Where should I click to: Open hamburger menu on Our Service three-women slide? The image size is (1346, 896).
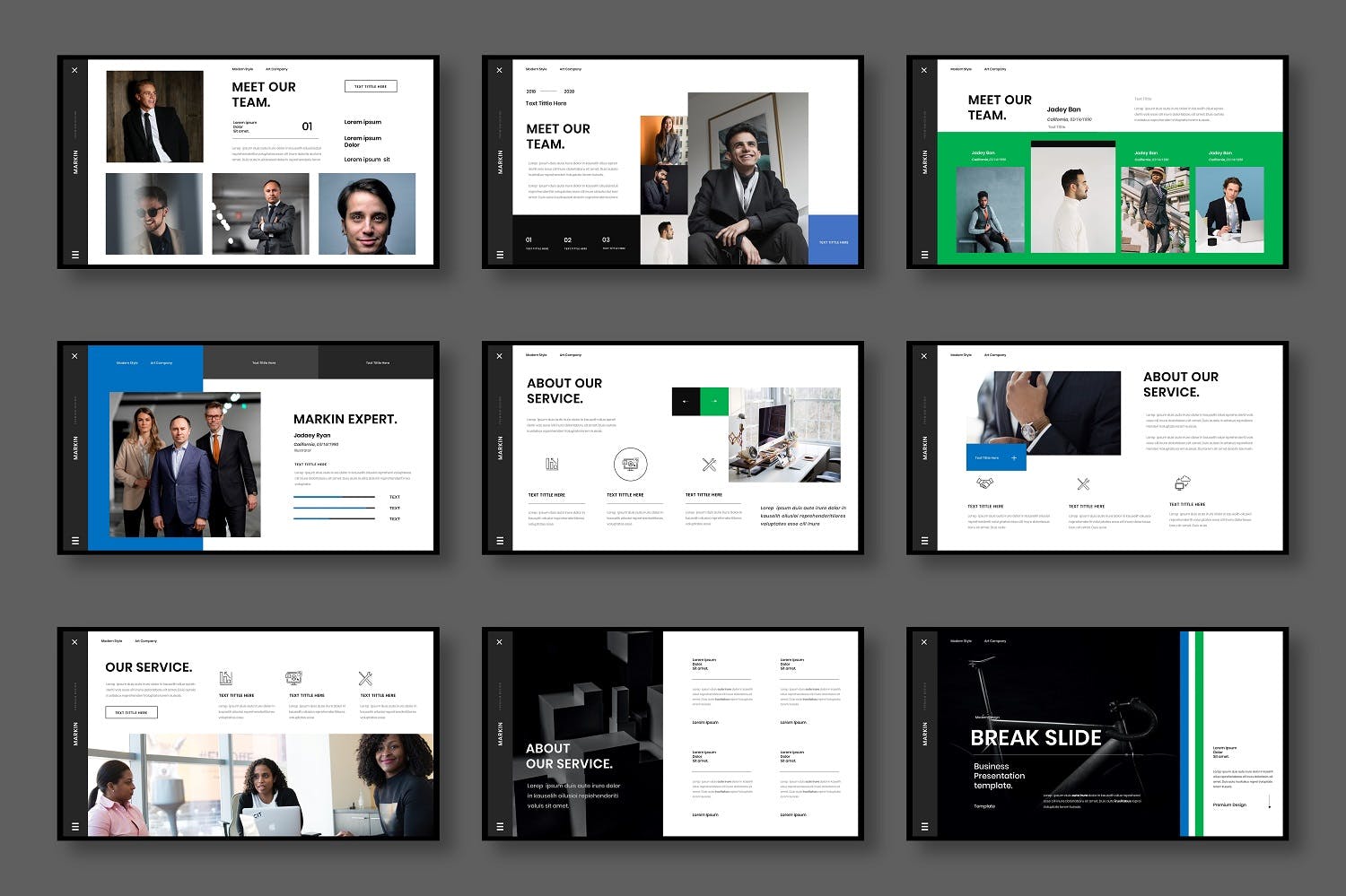(74, 827)
